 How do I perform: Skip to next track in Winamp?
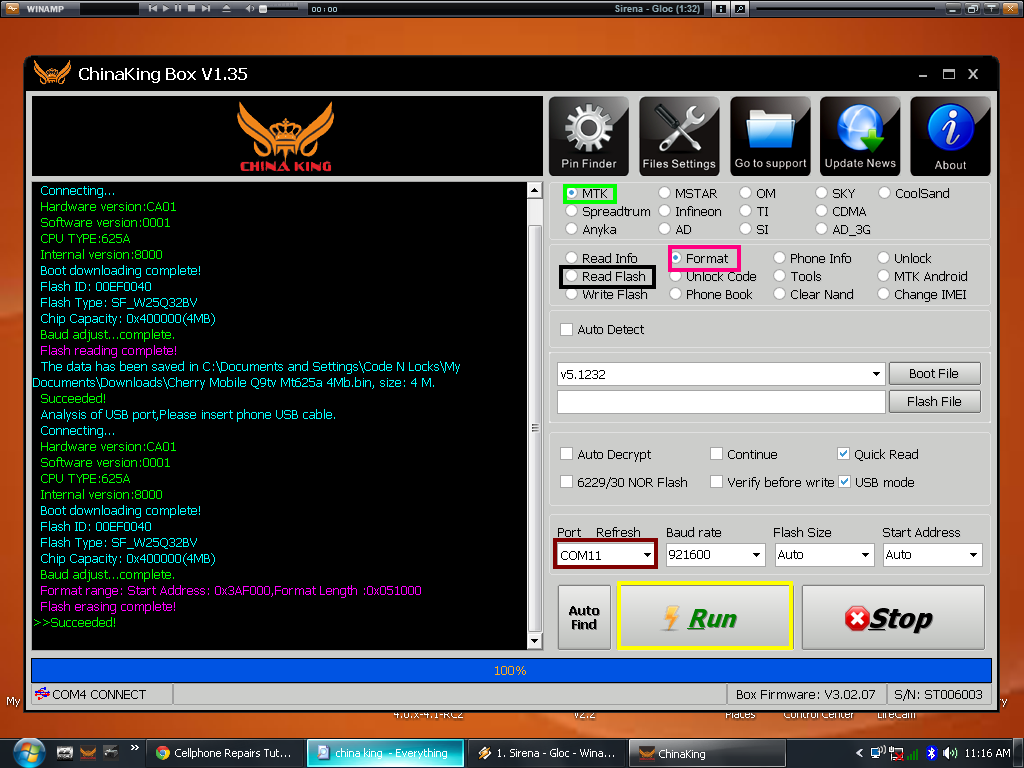(x=206, y=8)
